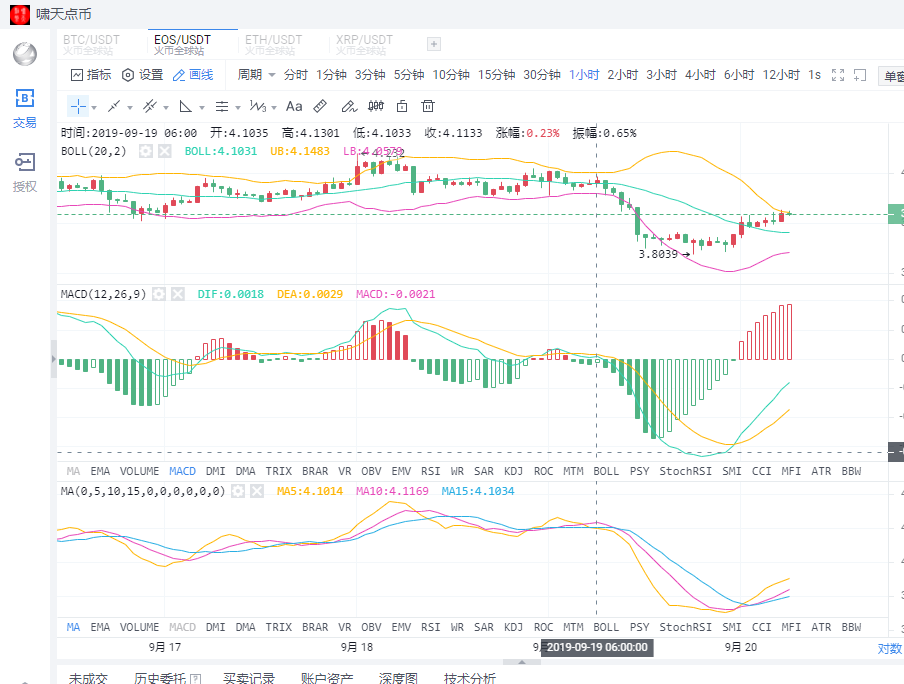Select the freehand pen drawing tool
The image size is (904, 684).
(349, 106)
